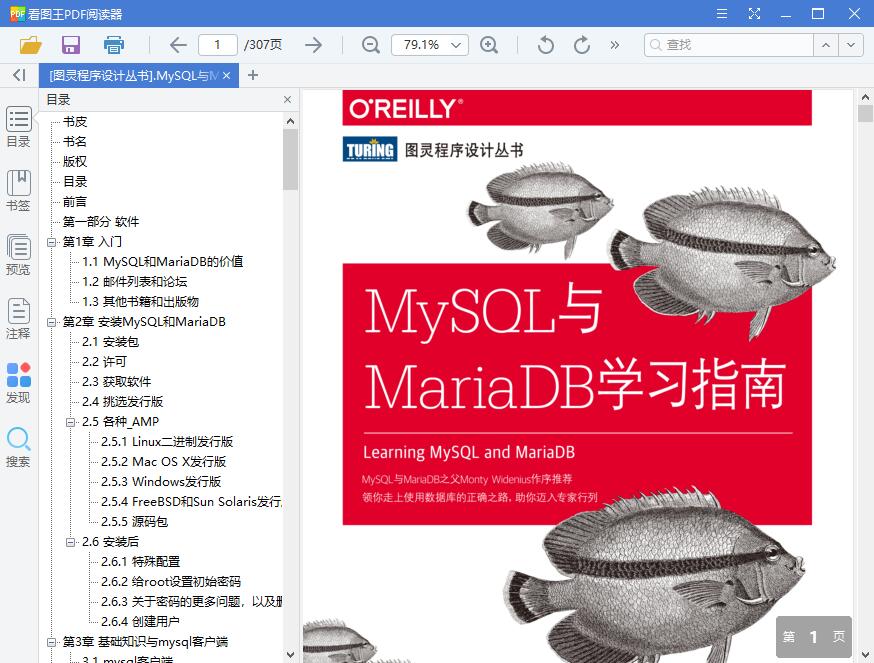Add a new tab with plus

tap(253, 75)
